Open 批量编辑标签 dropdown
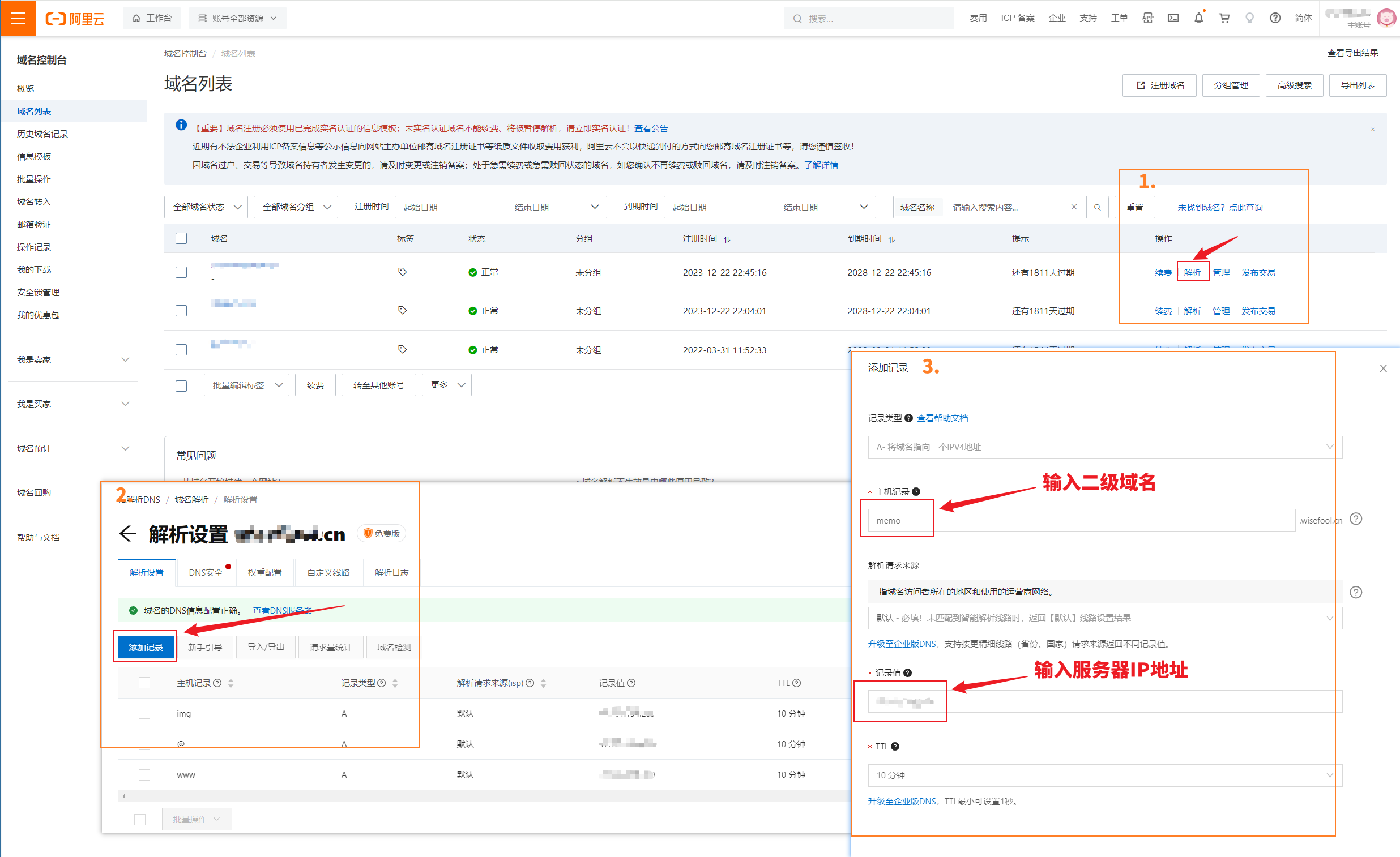The width and height of the screenshot is (1400, 857). [x=246, y=385]
